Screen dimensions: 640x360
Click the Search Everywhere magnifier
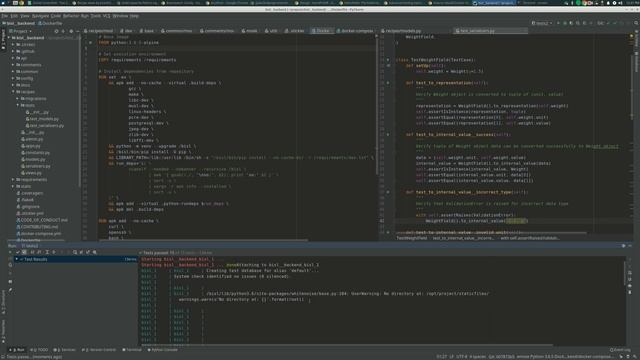(636, 23)
